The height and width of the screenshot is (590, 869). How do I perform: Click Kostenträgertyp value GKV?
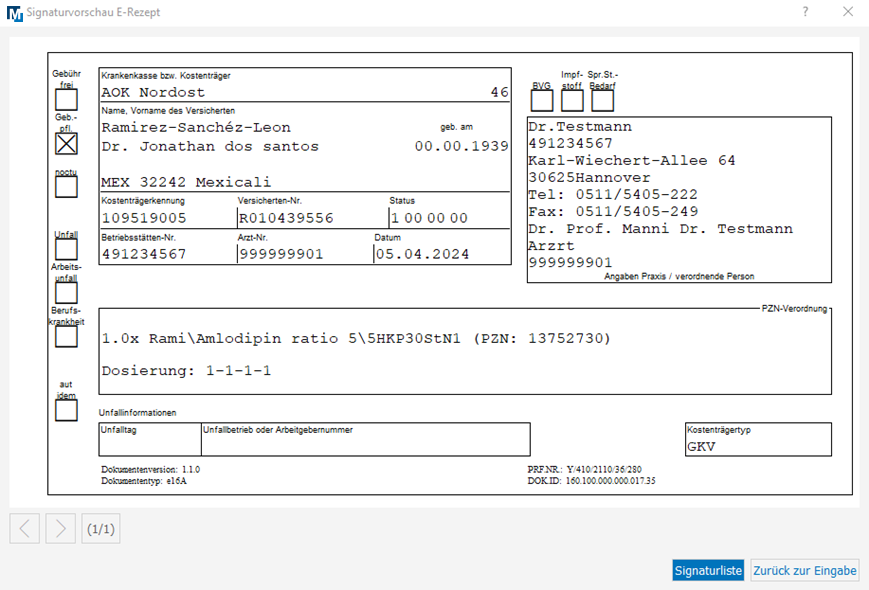701,447
